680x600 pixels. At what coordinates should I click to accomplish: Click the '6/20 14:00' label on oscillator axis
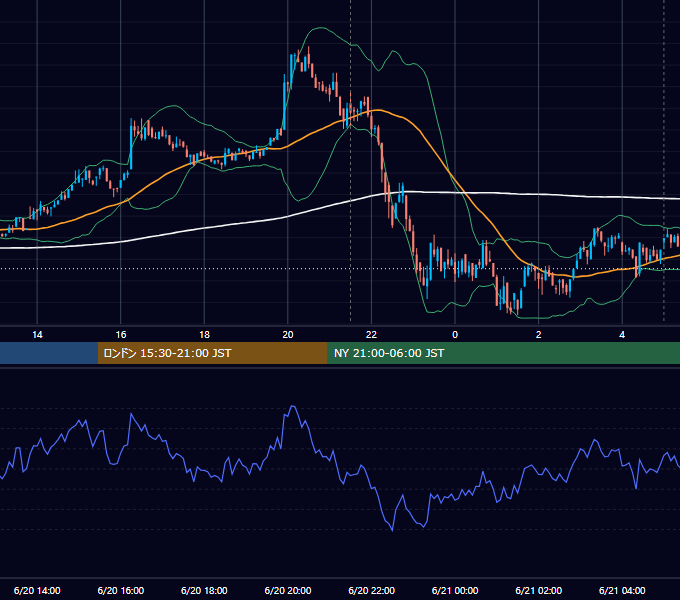pyautogui.click(x=37, y=590)
